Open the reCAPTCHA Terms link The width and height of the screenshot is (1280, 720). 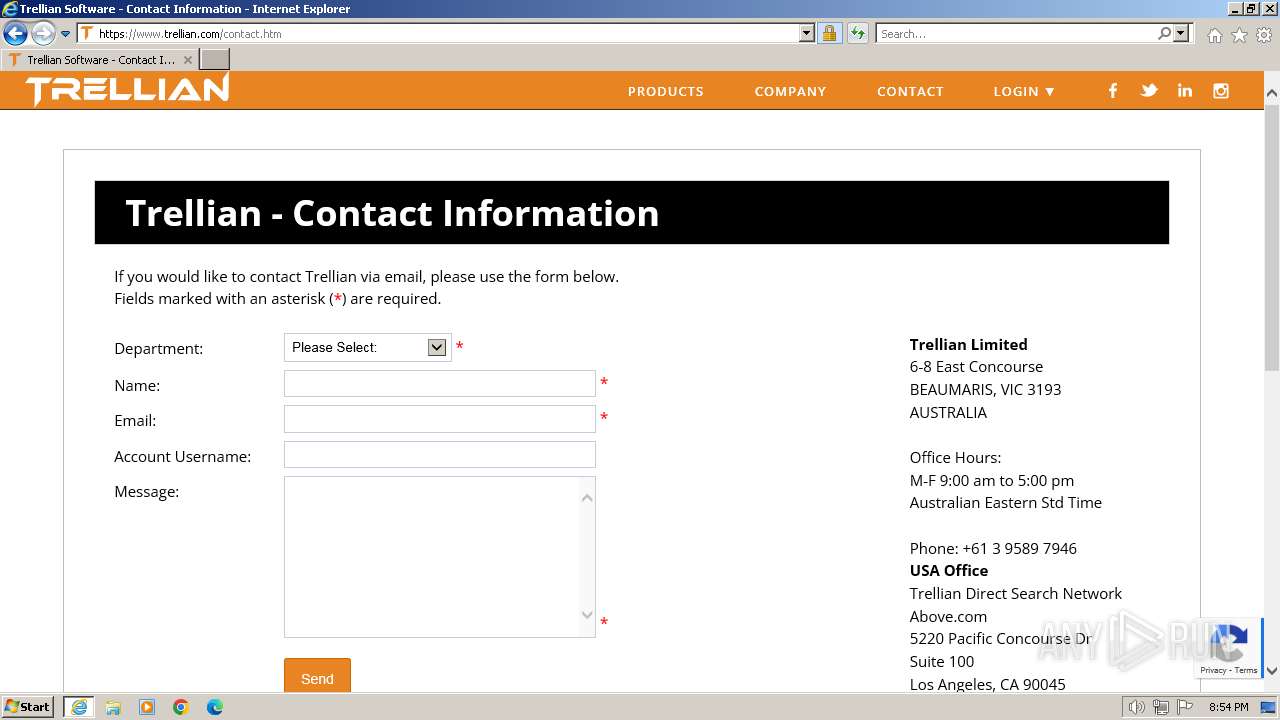(1246, 671)
